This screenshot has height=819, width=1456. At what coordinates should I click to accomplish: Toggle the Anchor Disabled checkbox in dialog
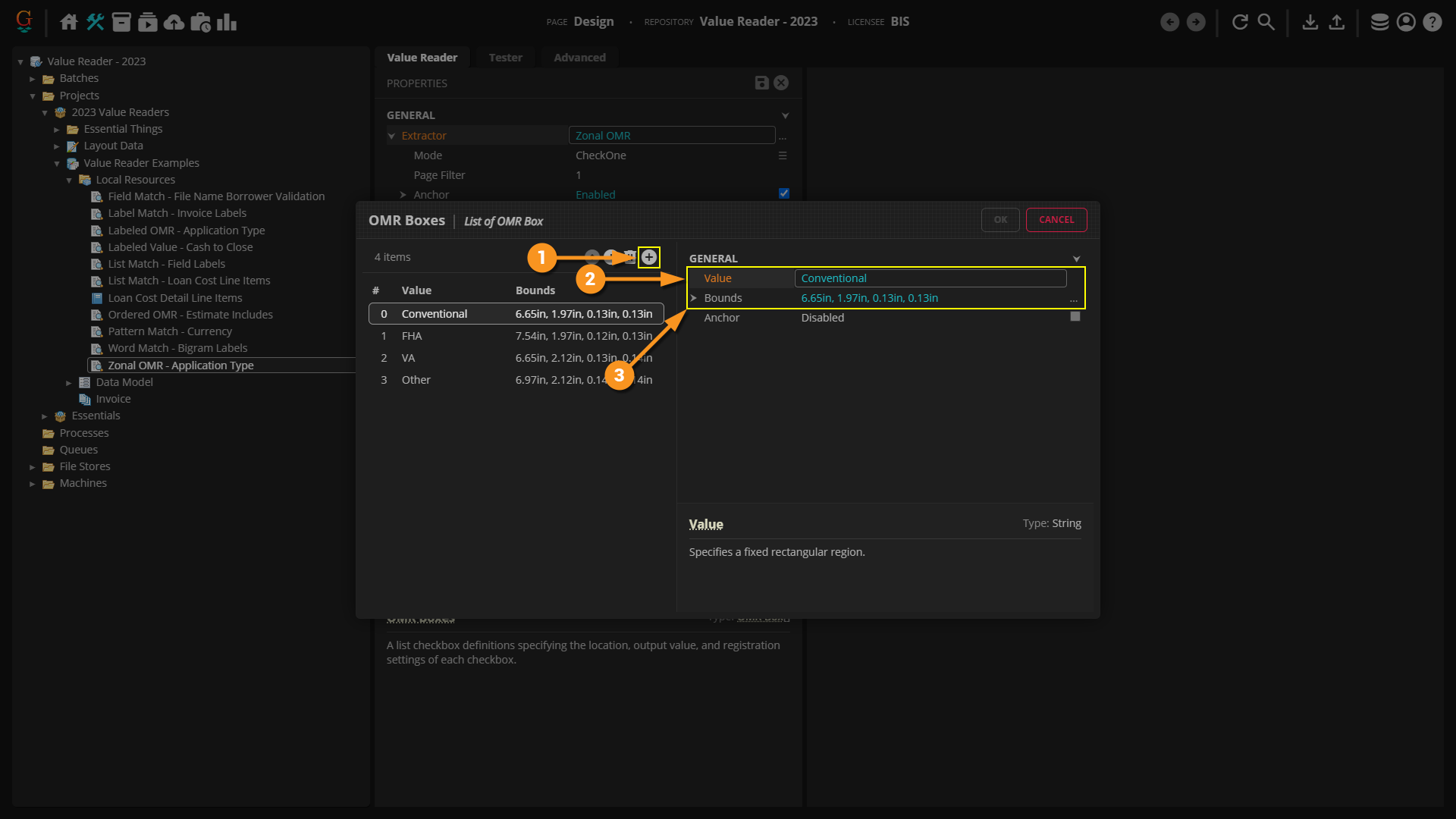click(1075, 317)
